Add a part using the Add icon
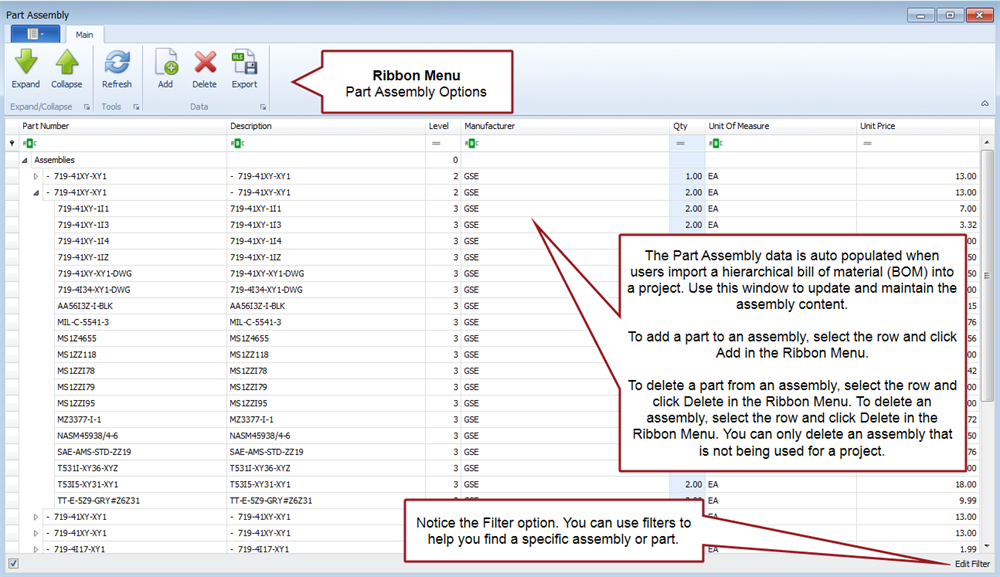The height and width of the screenshot is (577, 1000). point(165,64)
